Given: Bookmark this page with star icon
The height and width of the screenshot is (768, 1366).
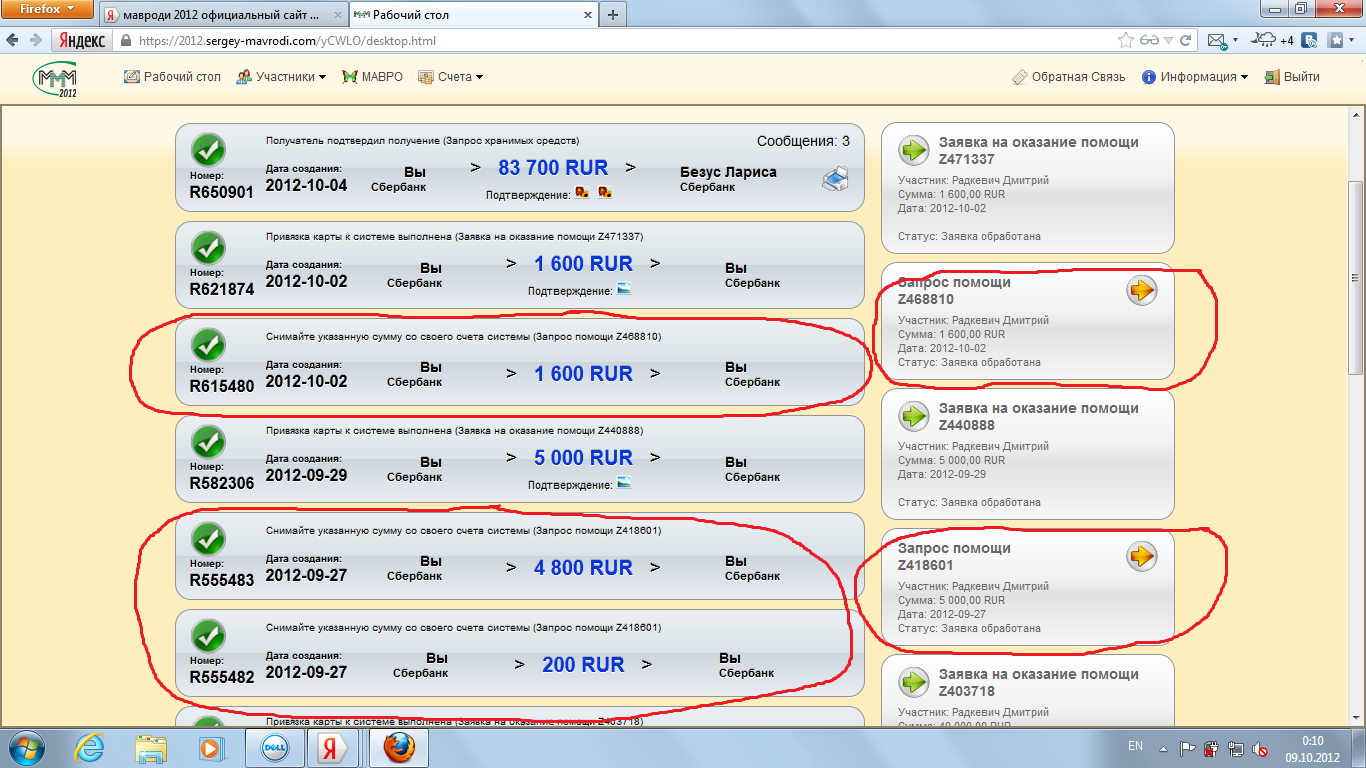Looking at the screenshot, I should pyautogui.click(x=1126, y=41).
